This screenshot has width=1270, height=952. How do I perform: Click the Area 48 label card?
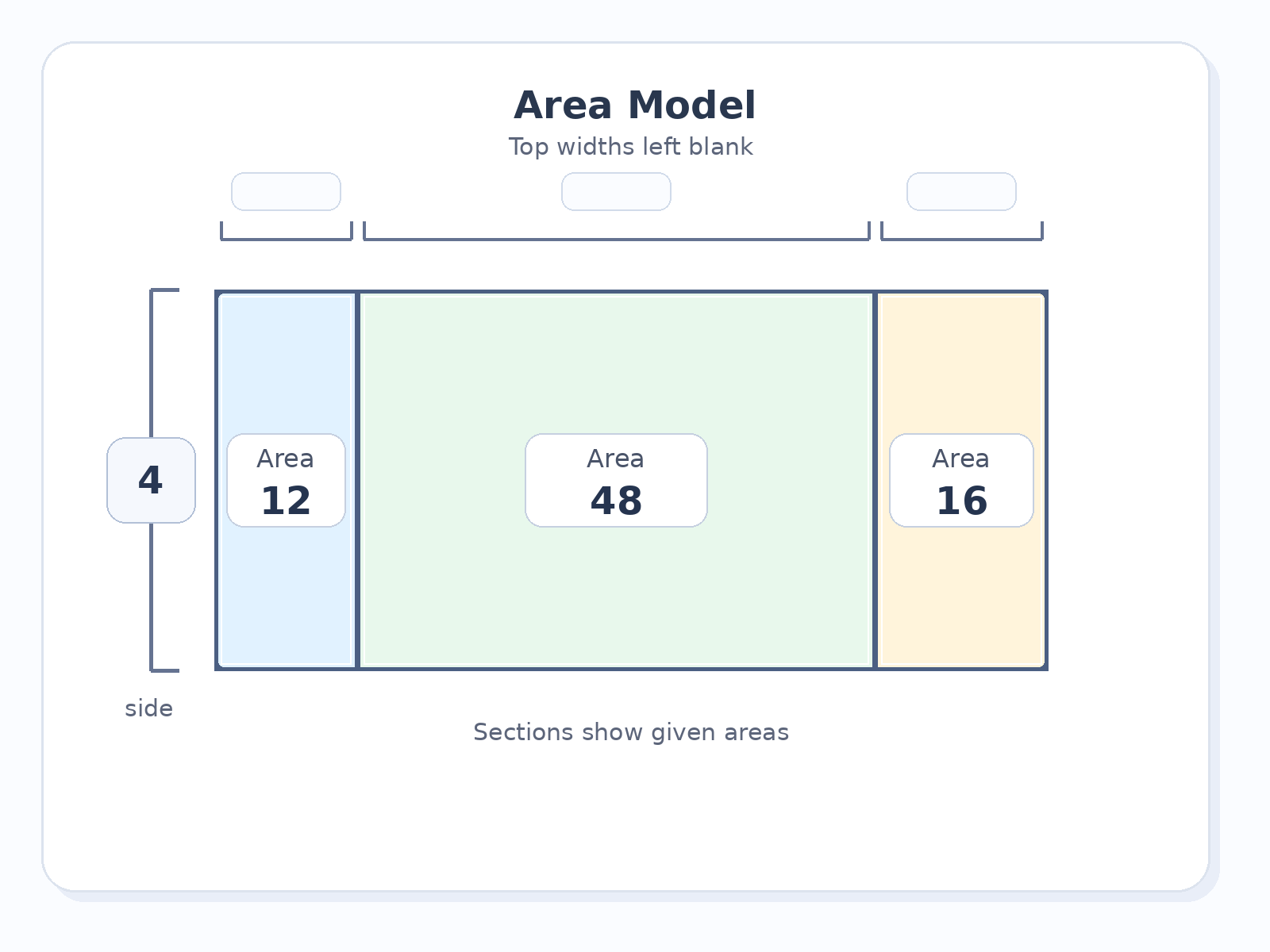click(x=616, y=480)
